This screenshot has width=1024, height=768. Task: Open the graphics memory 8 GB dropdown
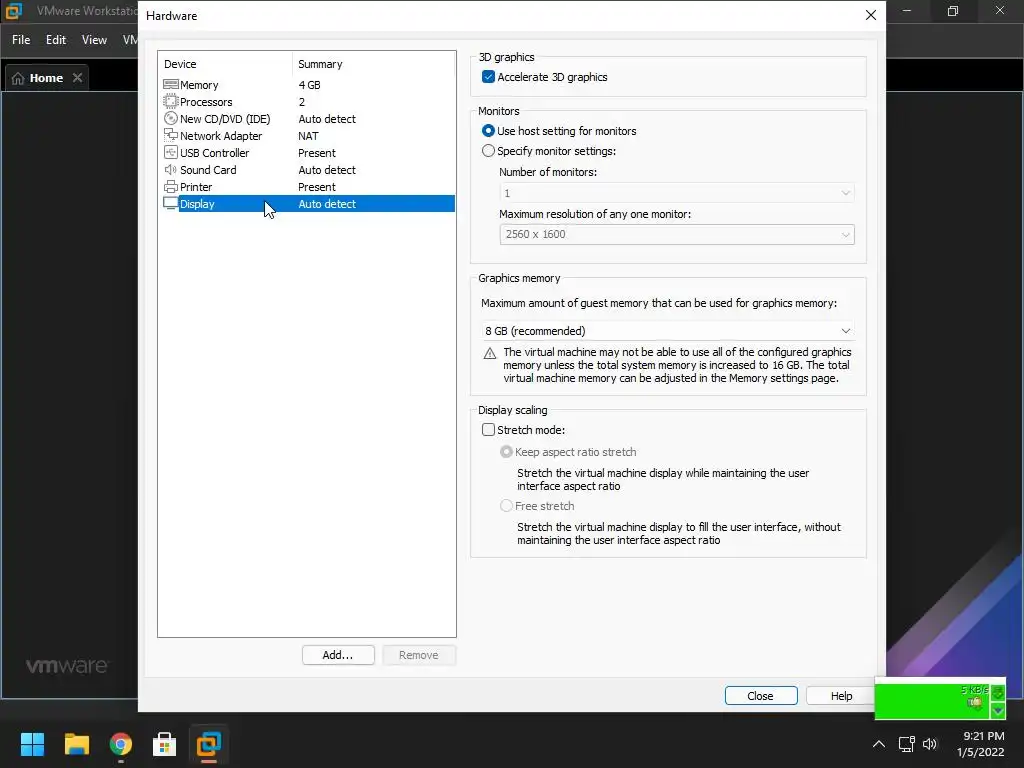point(668,331)
